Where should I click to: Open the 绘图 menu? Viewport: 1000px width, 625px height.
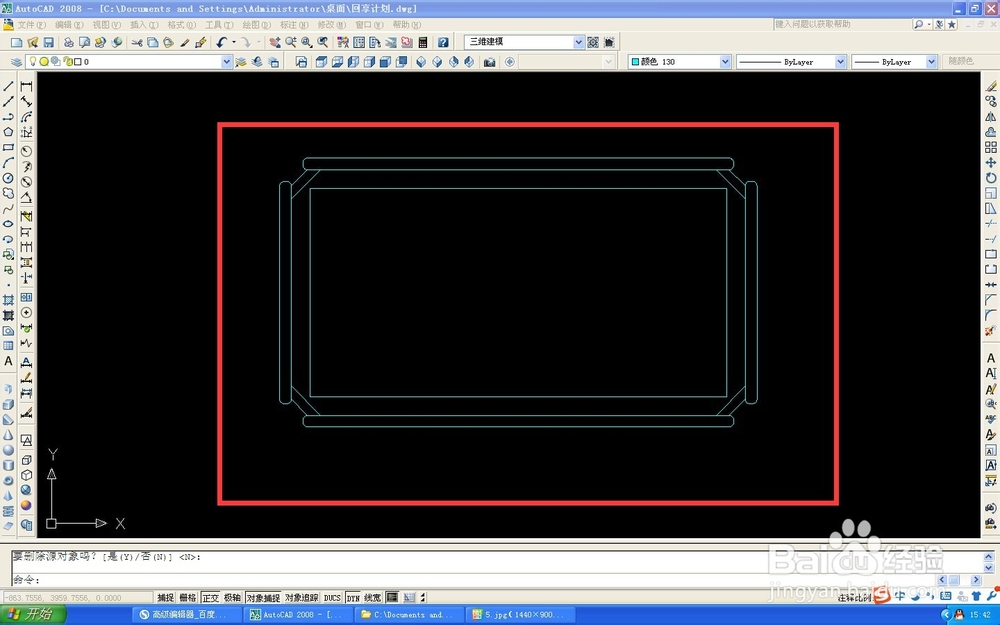(x=256, y=25)
